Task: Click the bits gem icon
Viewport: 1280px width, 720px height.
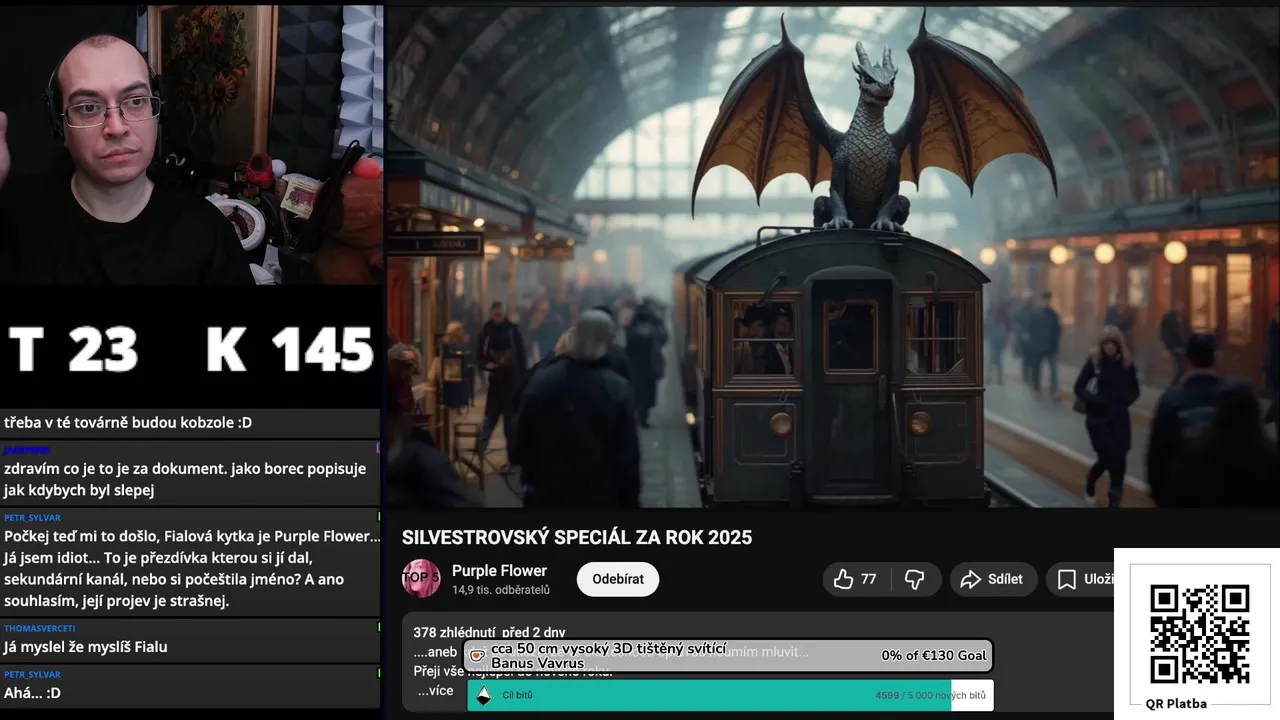Action: click(x=484, y=696)
